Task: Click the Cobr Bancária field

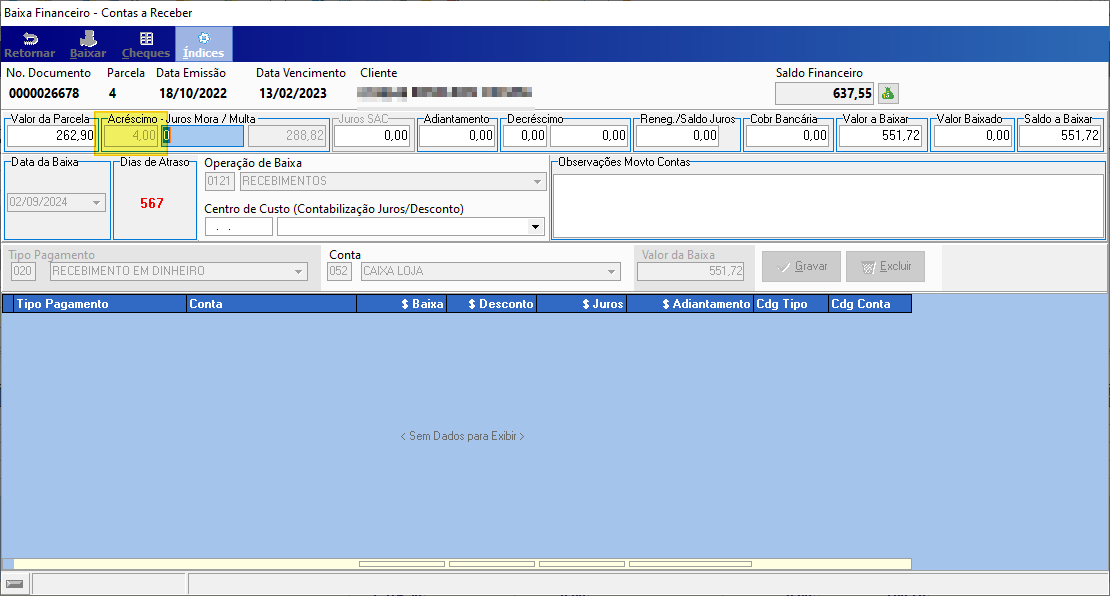Action: (787, 135)
